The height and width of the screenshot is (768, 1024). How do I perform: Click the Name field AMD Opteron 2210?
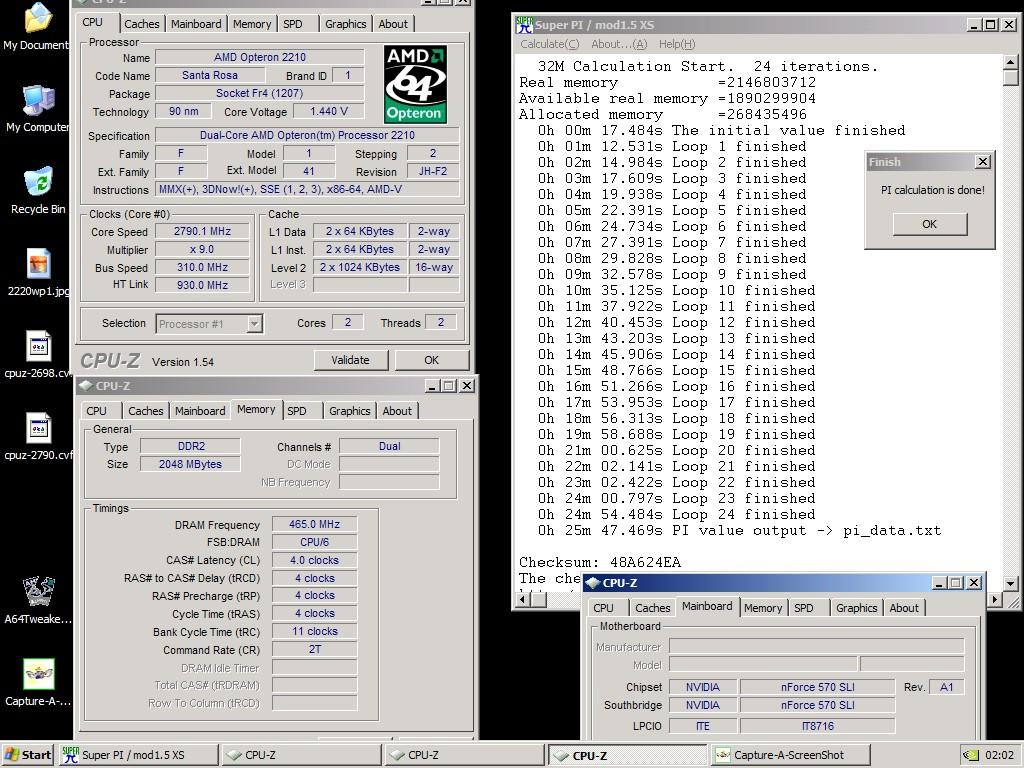260,57
